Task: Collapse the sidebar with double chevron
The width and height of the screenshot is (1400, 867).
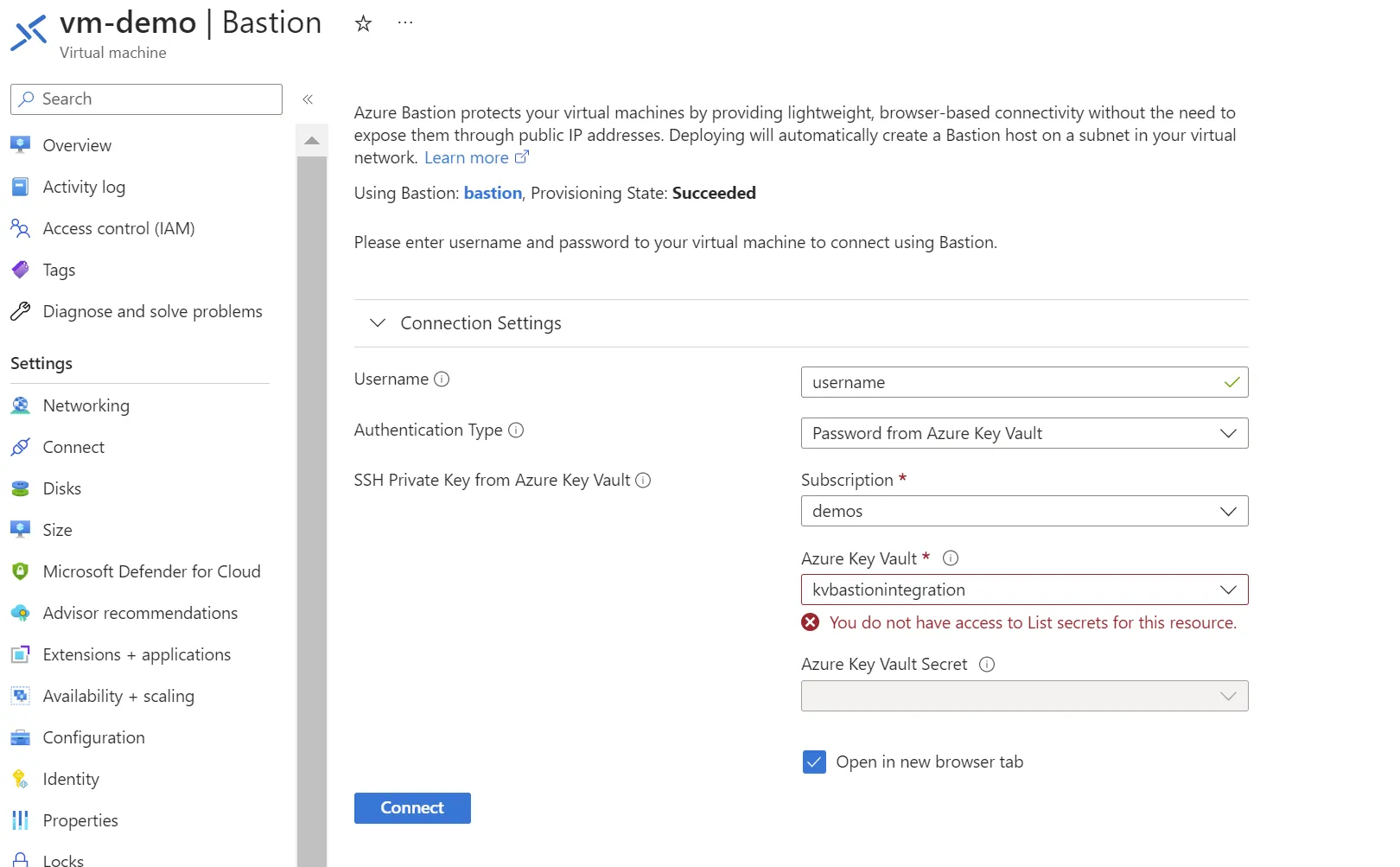Action: click(x=308, y=99)
